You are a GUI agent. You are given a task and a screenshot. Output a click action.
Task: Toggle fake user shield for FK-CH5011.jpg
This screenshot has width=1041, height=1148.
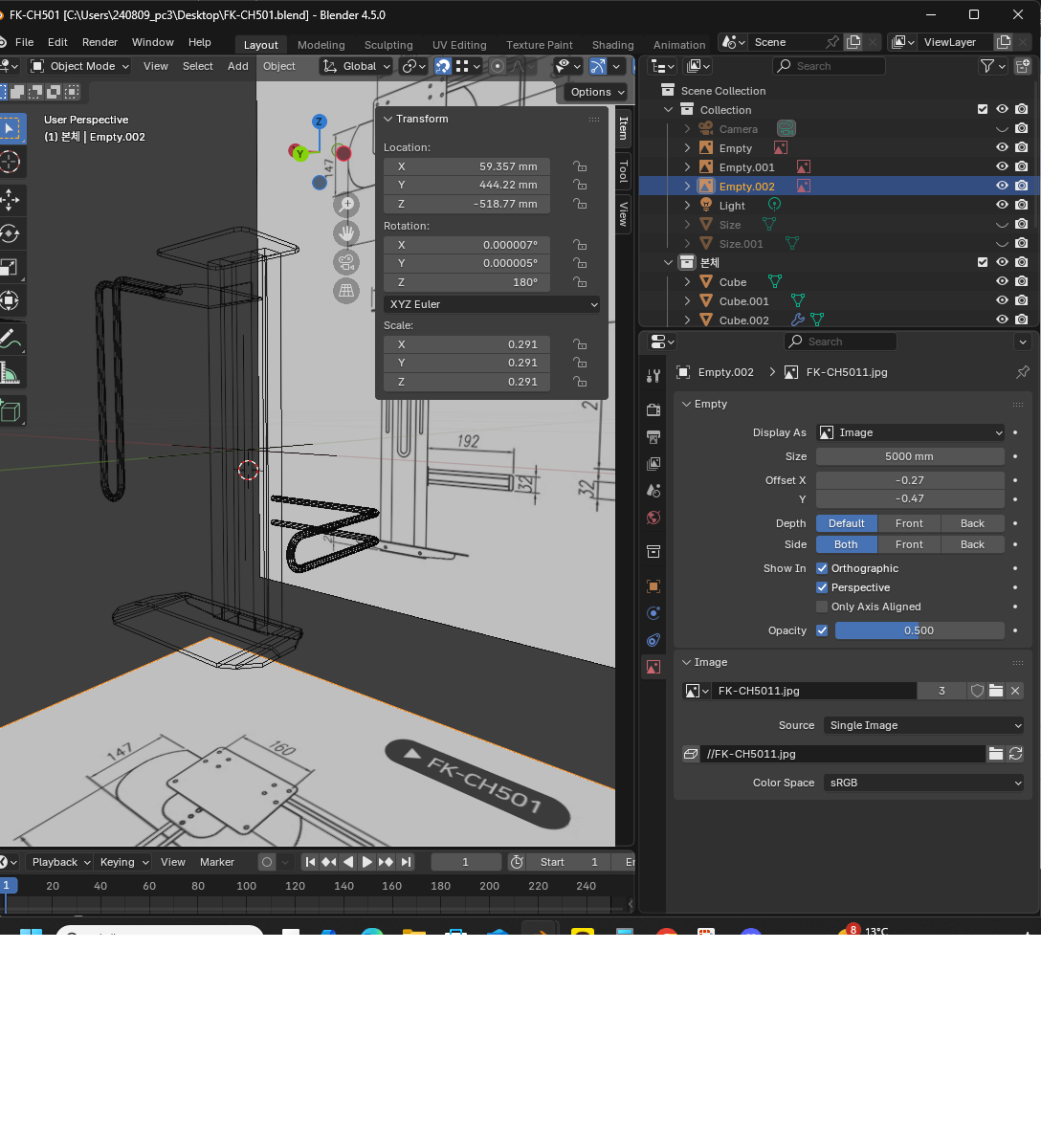pyautogui.click(x=977, y=691)
